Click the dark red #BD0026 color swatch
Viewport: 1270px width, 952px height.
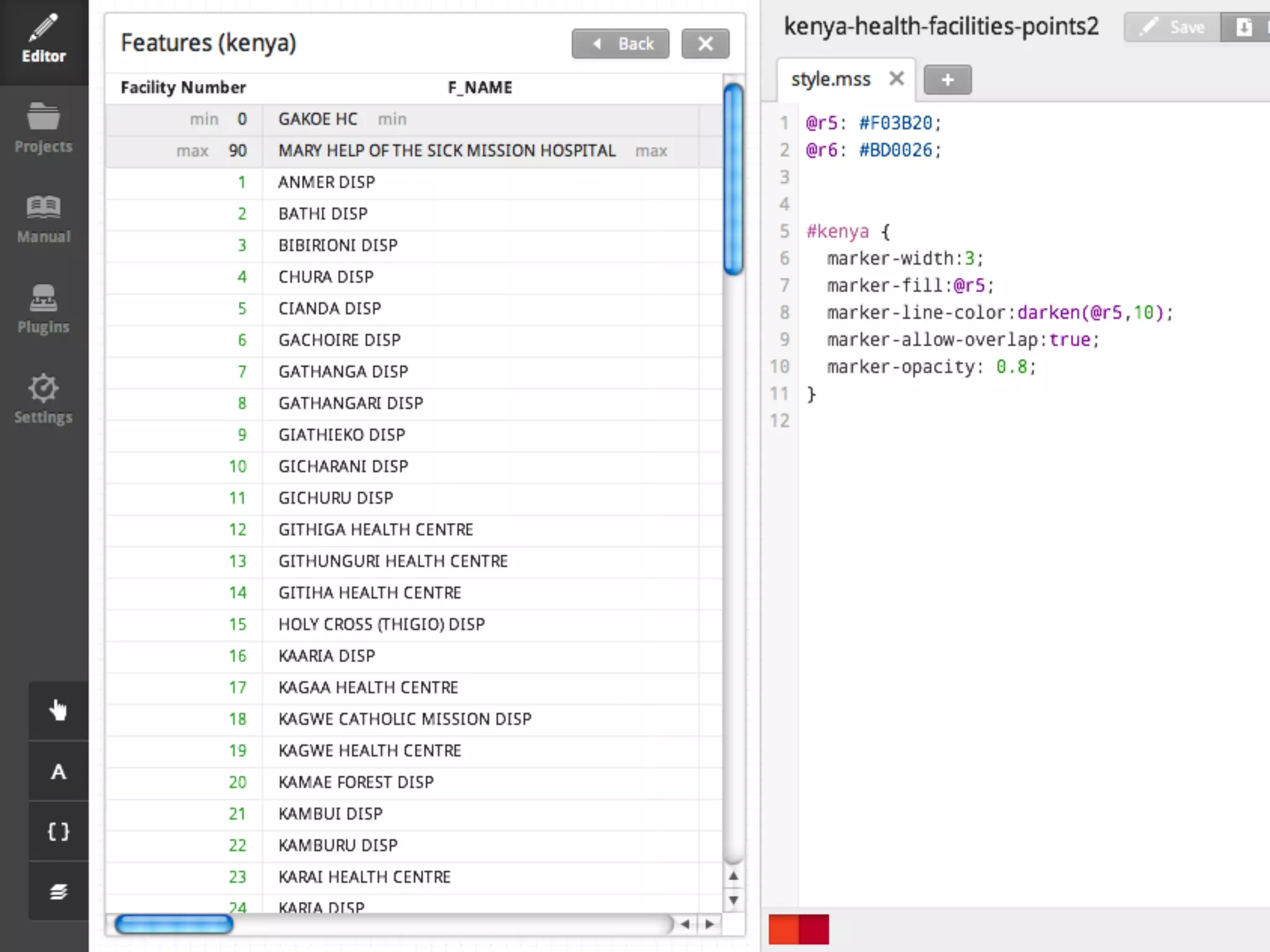814,929
